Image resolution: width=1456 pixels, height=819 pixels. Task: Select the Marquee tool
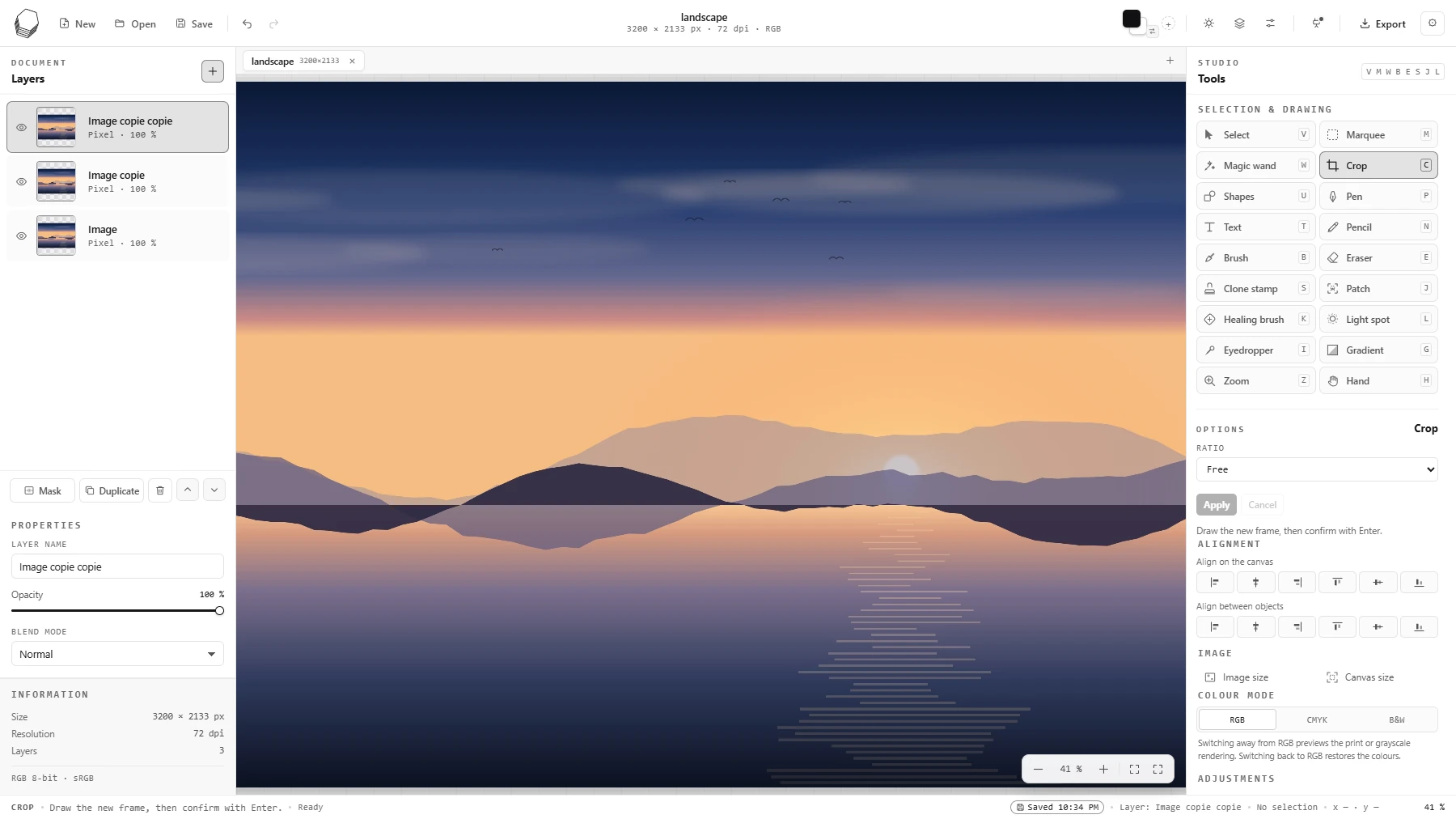point(1378,135)
